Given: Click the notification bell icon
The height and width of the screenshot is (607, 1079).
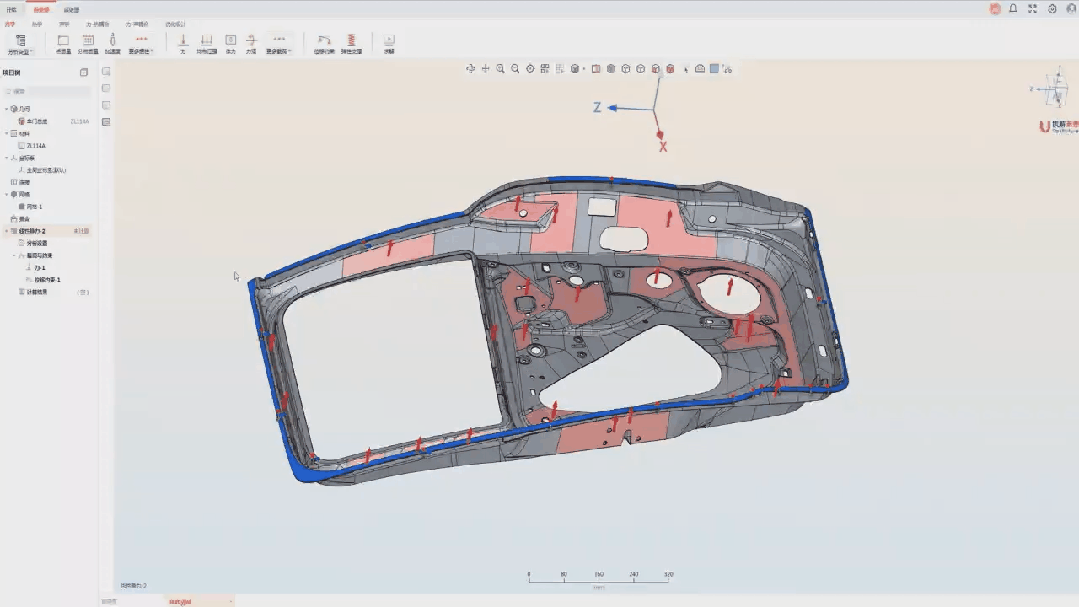Looking at the screenshot, I should (1013, 8).
